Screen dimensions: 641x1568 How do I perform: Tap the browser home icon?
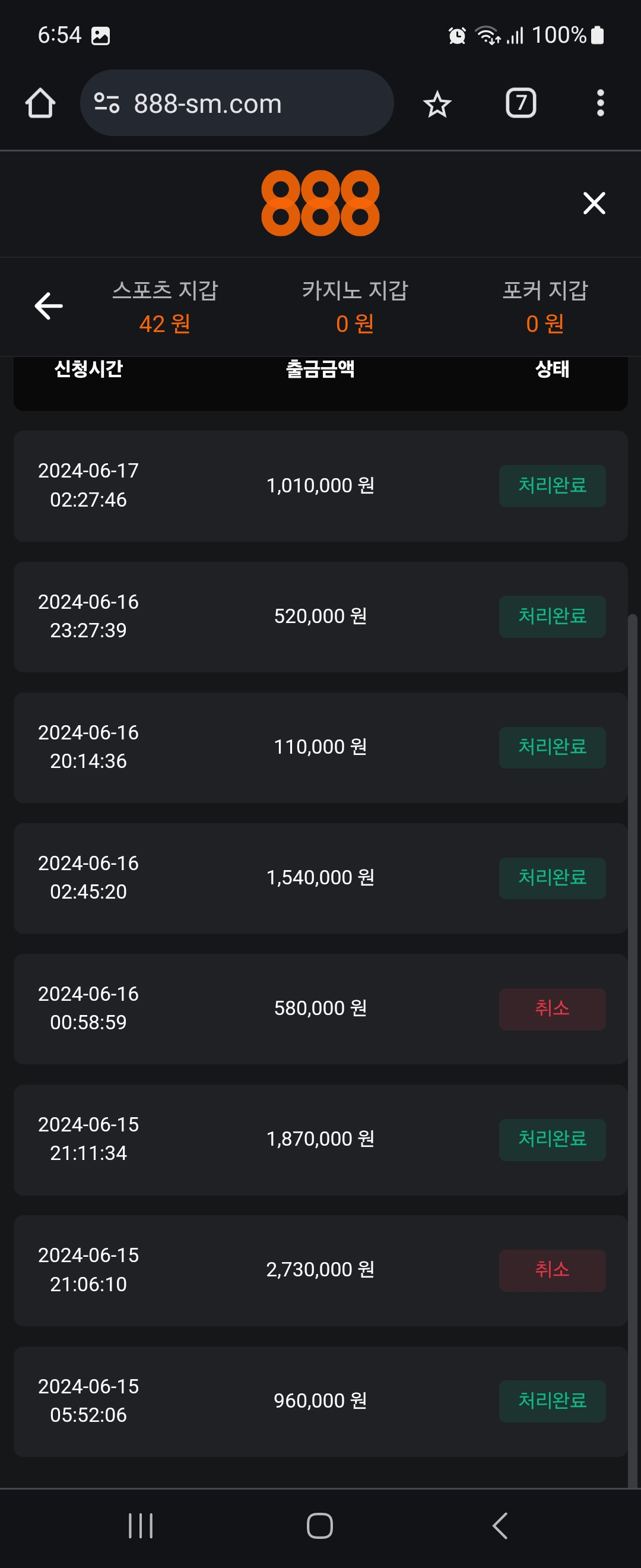[40, 103]
